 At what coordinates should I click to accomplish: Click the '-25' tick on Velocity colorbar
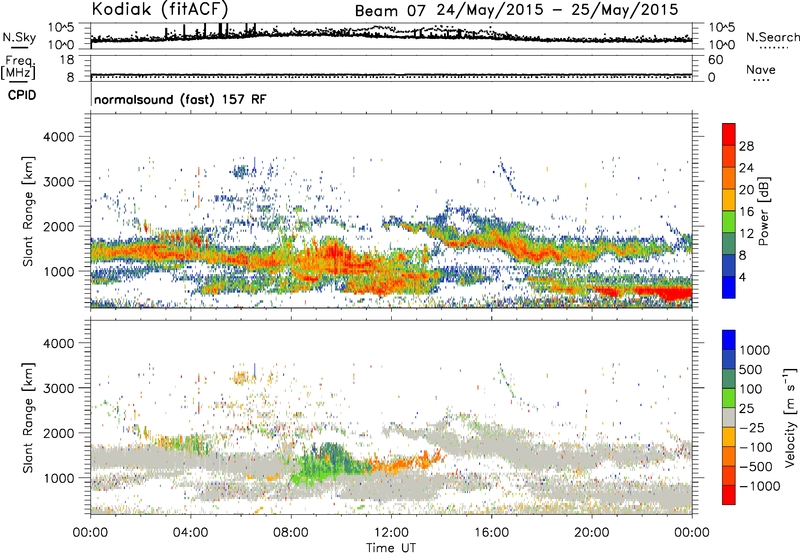(752, 427)
